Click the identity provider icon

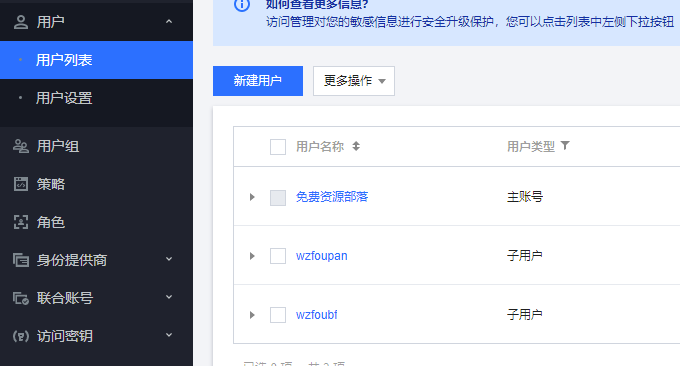click(21, 260)
